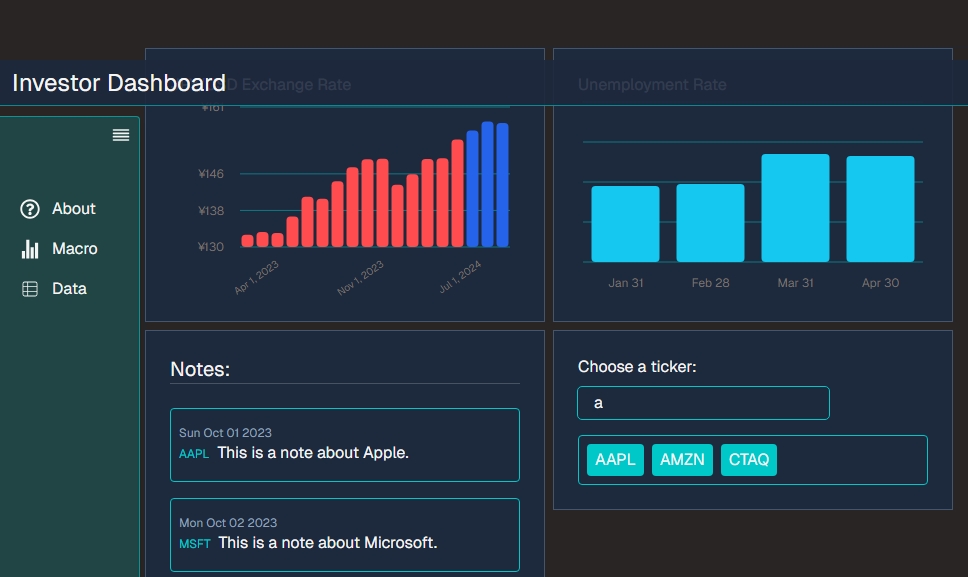Click the note about Apple

point(344,445)
